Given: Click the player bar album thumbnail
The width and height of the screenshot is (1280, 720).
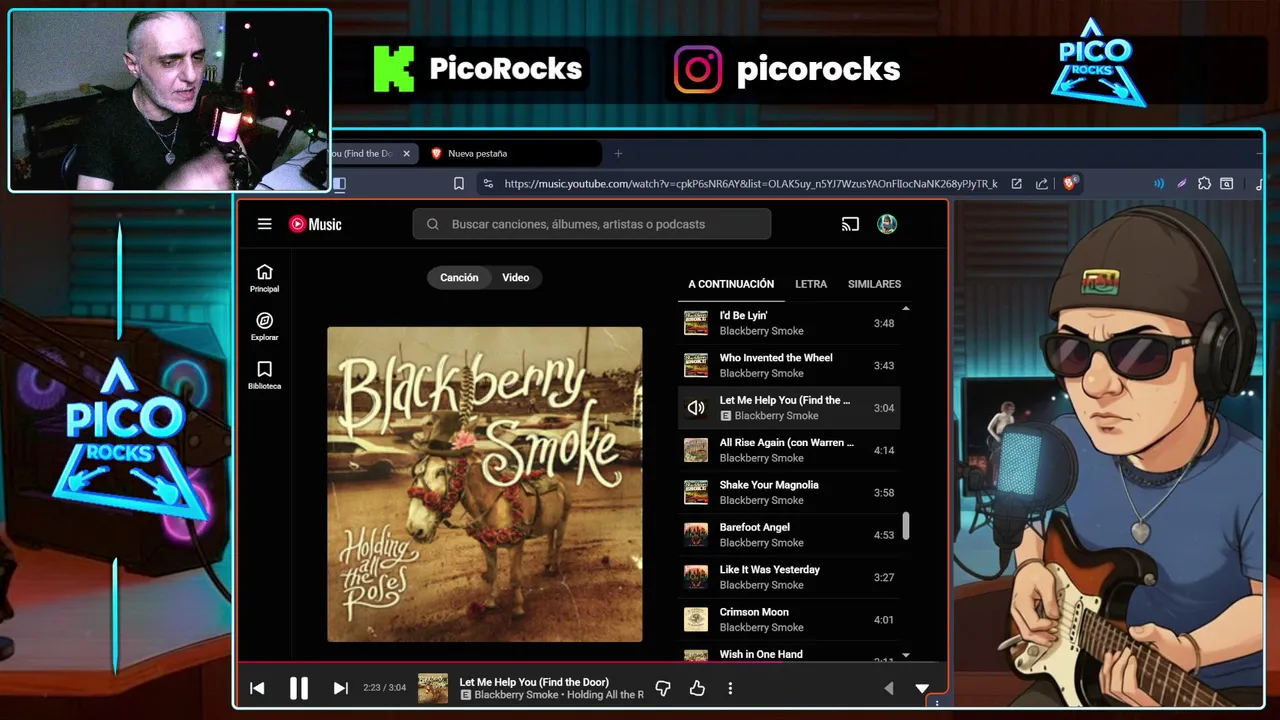Looking at the screenshot, I should [433, 688].
